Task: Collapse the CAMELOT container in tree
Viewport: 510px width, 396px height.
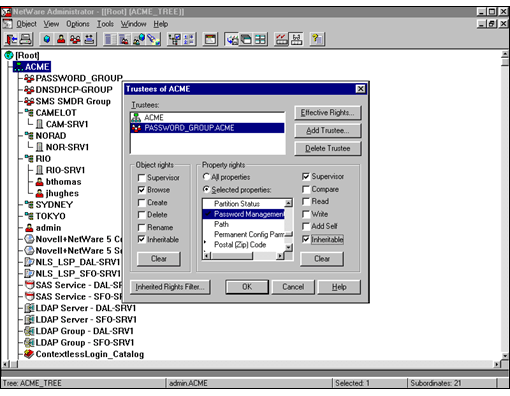Action: click(29, 113)
